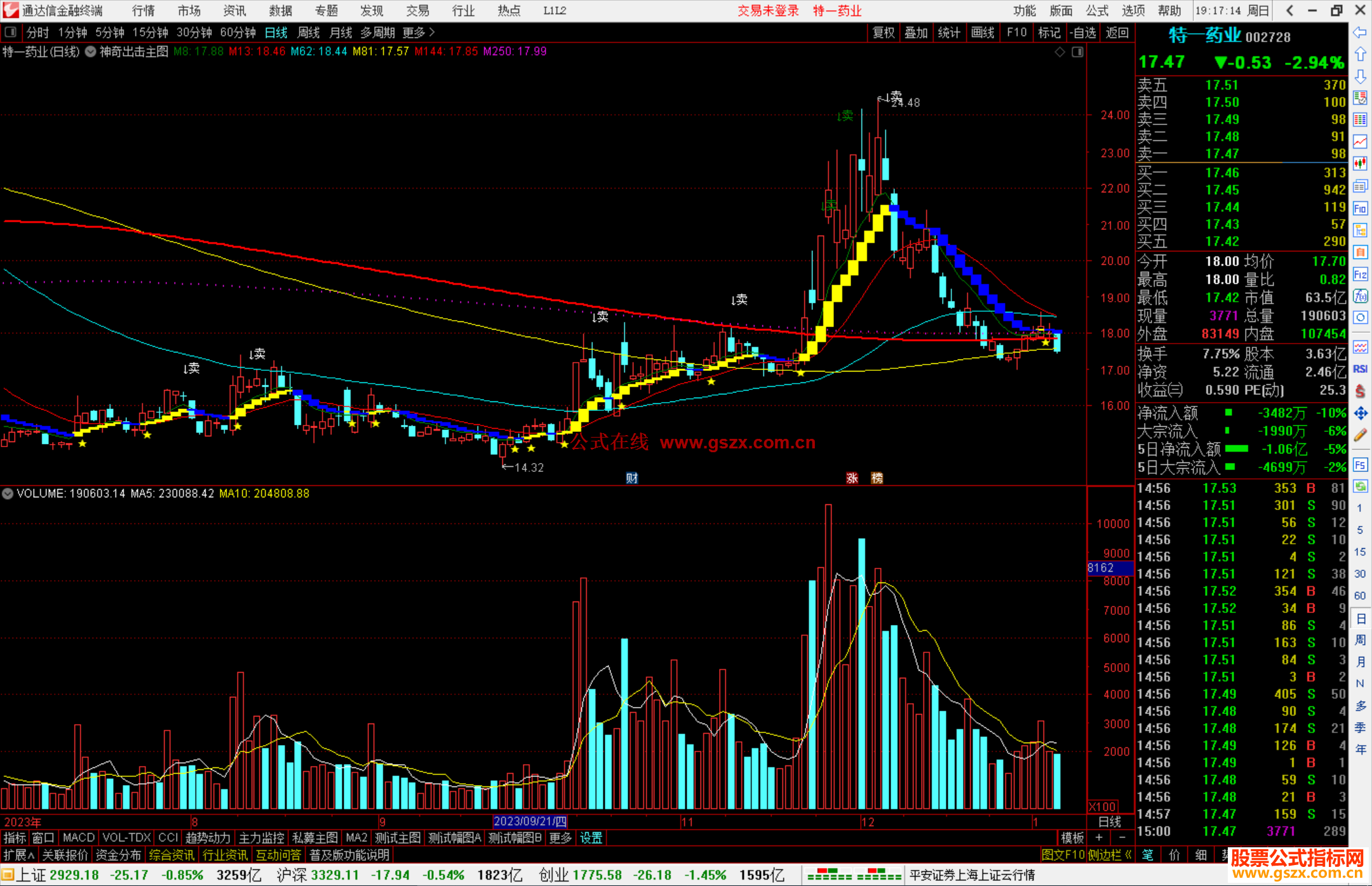1372x886 pixels.
Task: Toggle the VOLUME indicator dropdown circle
Action: pyautogui.click(x=8, y=493)
